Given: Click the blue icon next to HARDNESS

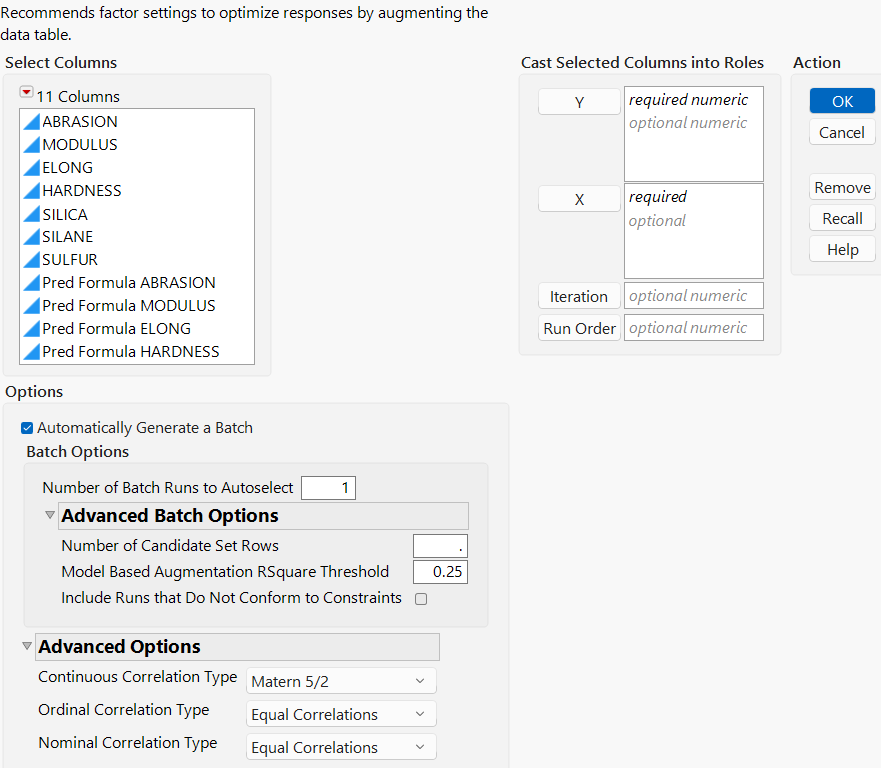Looking at the screenshot, I should [x=34, y=190].
